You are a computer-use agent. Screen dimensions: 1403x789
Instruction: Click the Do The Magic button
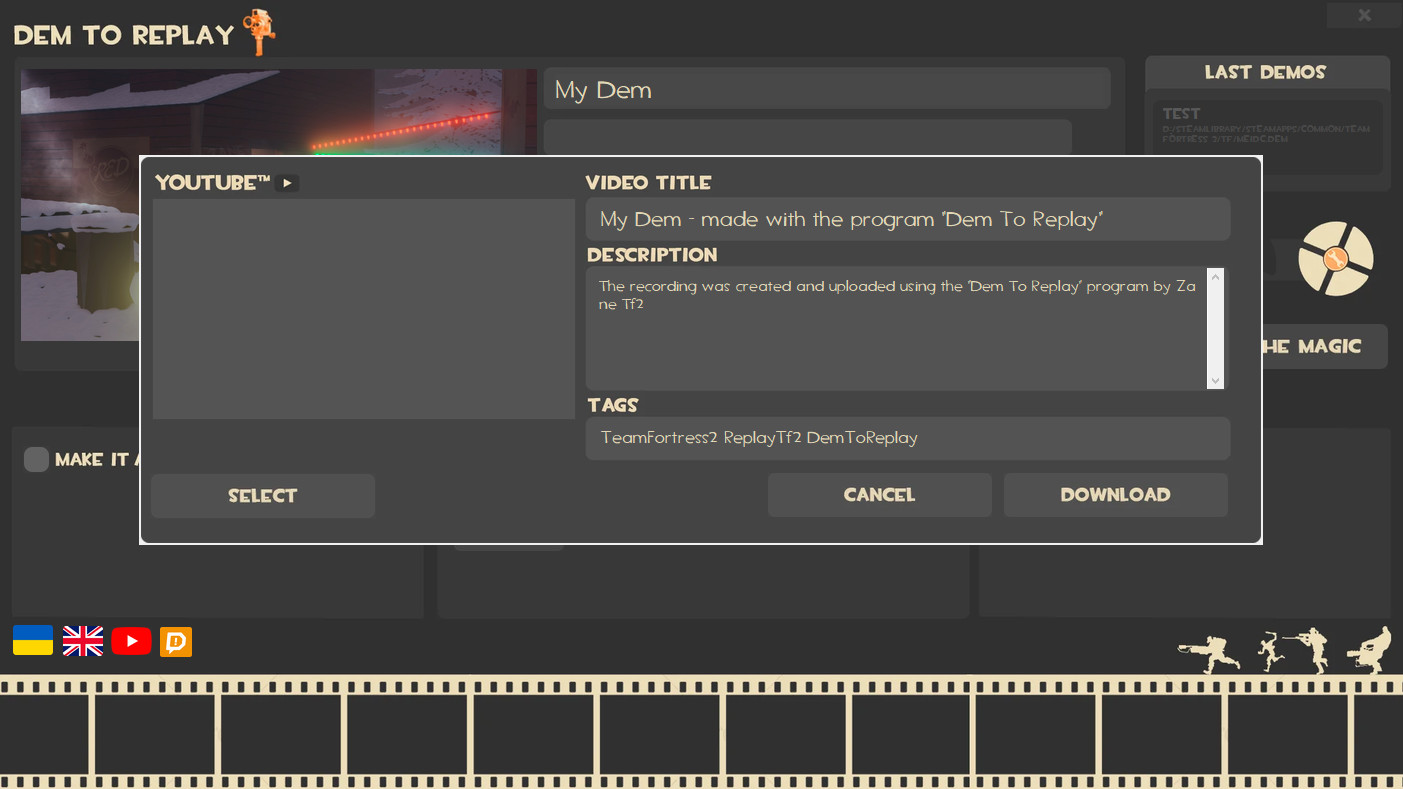[x=1322, y=346]
